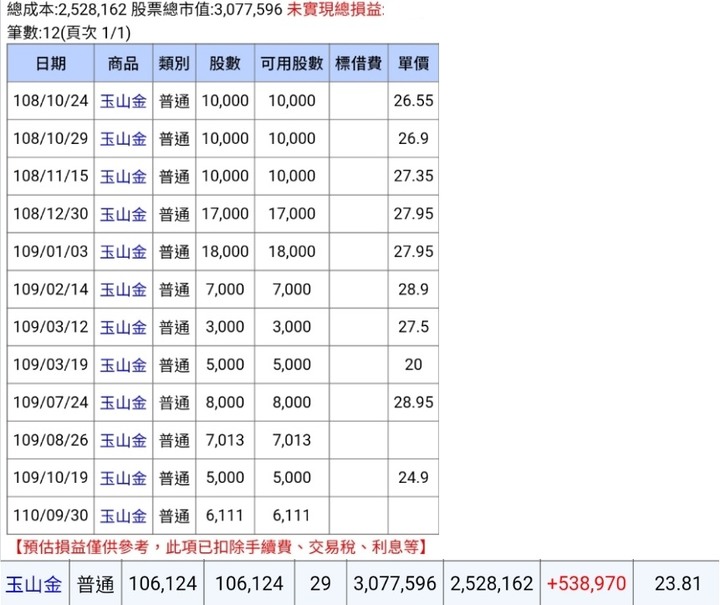720x605 pixels.
Task: Select date cell 108/11/15
Action: 51,176
